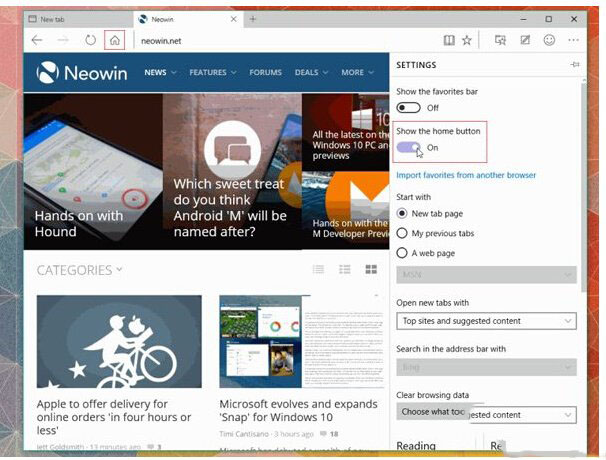Open a new tab with plus button
Screen dimensions: 606x460
[x=252, y=19]
